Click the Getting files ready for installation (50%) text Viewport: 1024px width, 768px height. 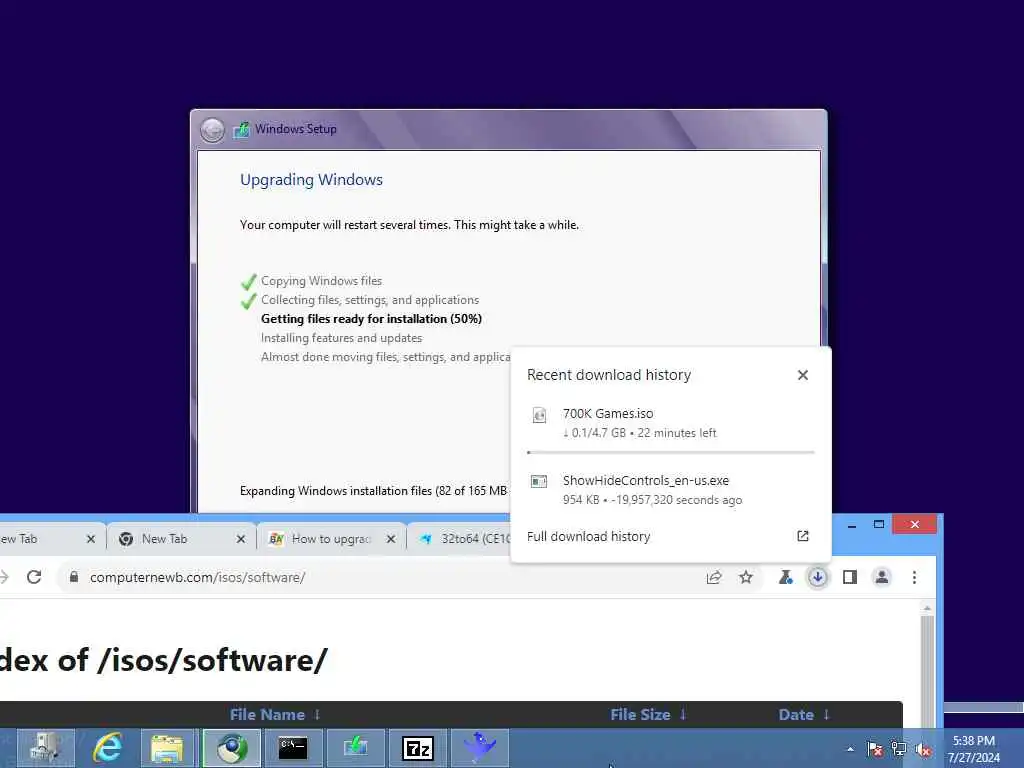371,319
